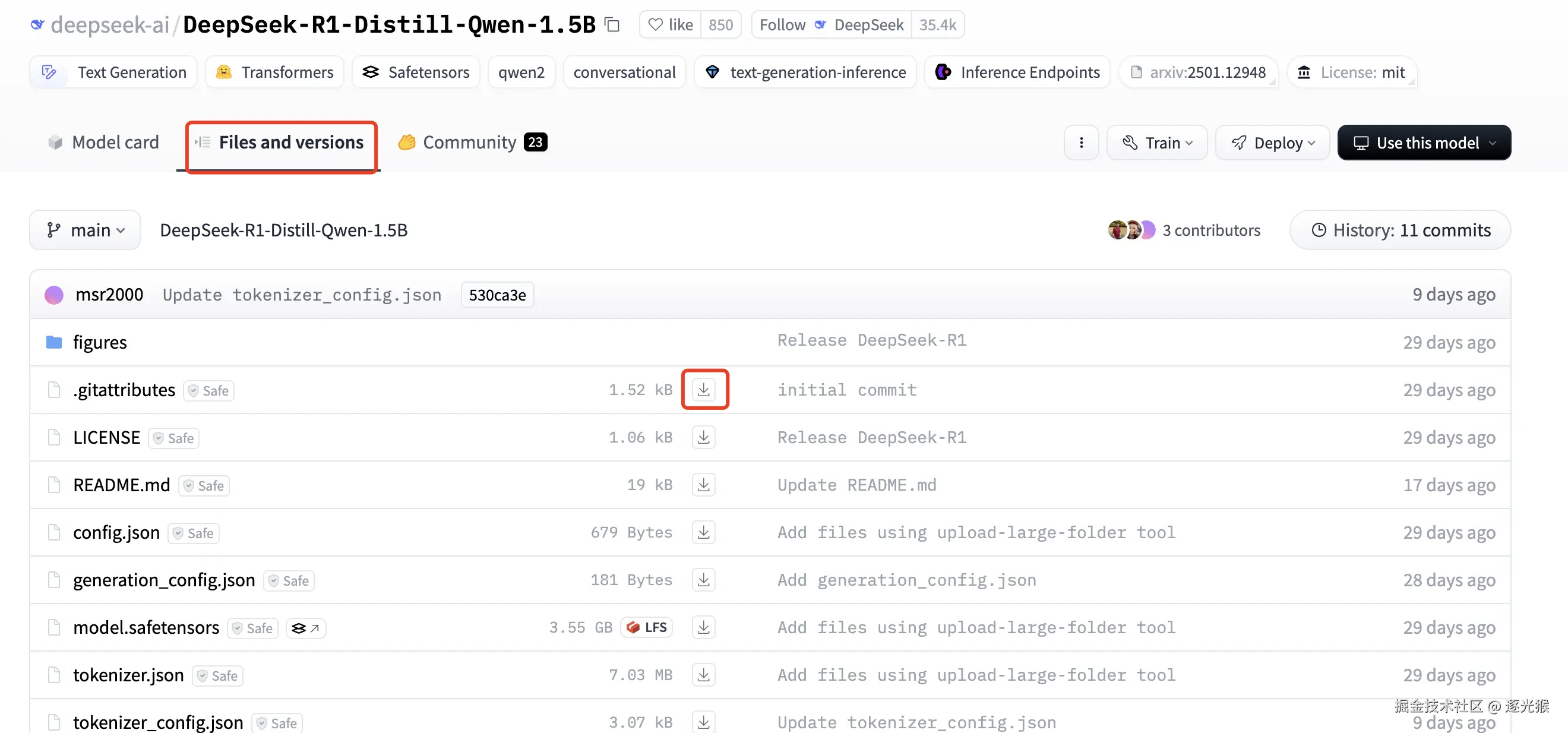Download model.safetensors file
Screen dimensions: 1568x733
point(704,627)
